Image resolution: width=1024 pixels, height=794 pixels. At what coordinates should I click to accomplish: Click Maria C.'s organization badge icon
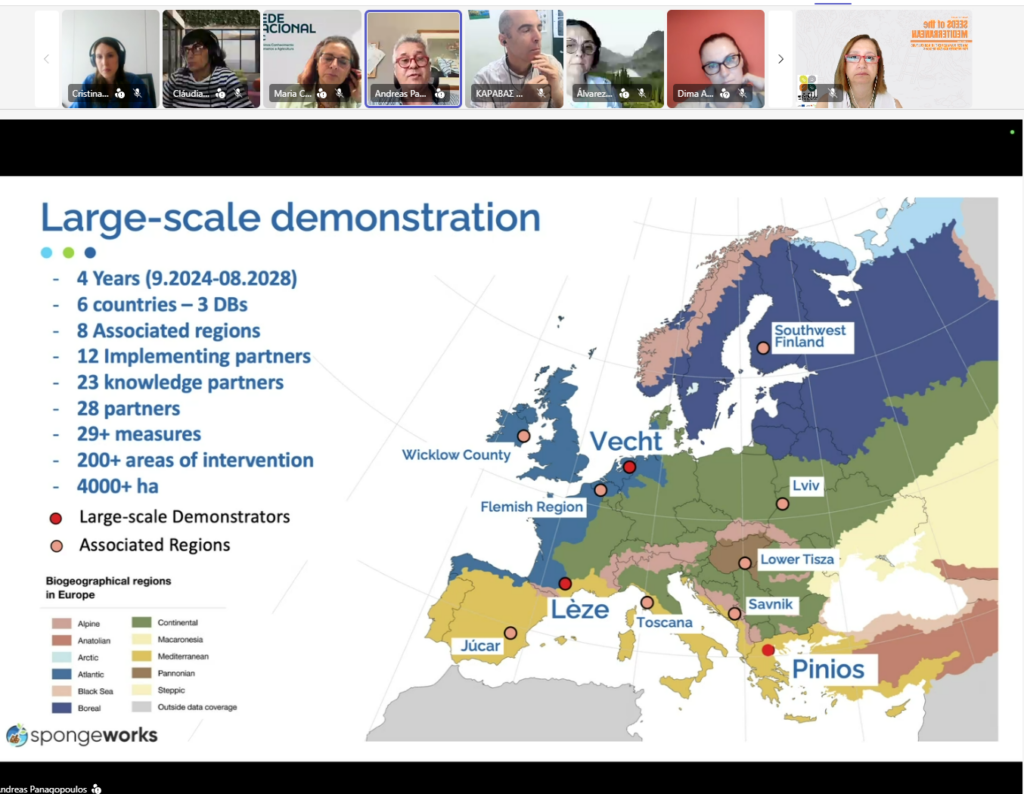(322, 93)
